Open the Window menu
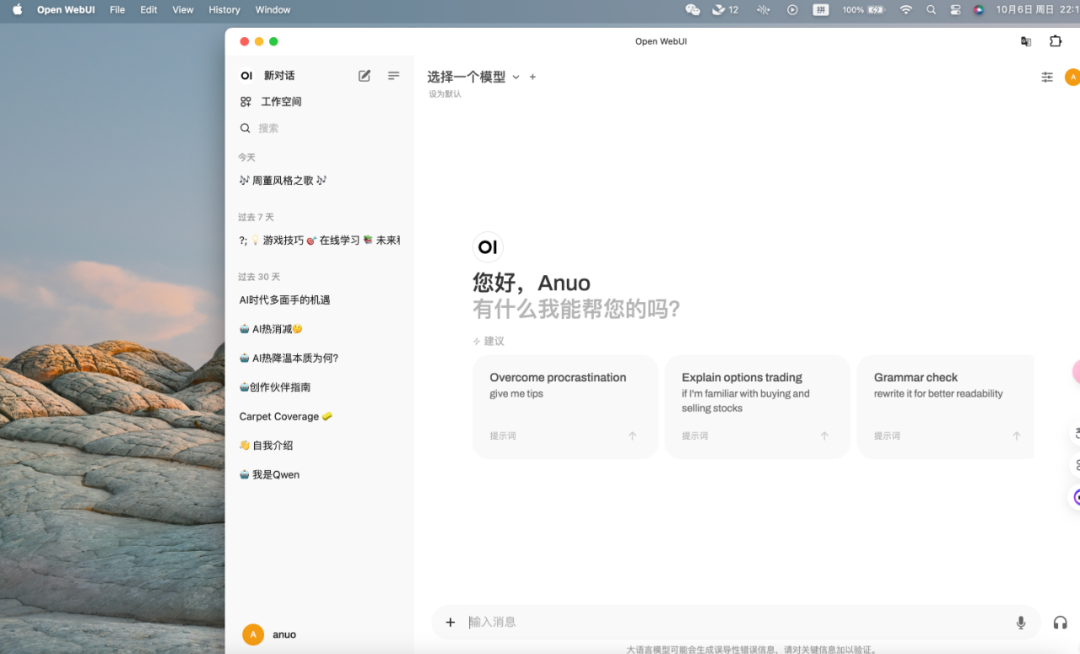The image size is (1080, 654). (273, 10)
